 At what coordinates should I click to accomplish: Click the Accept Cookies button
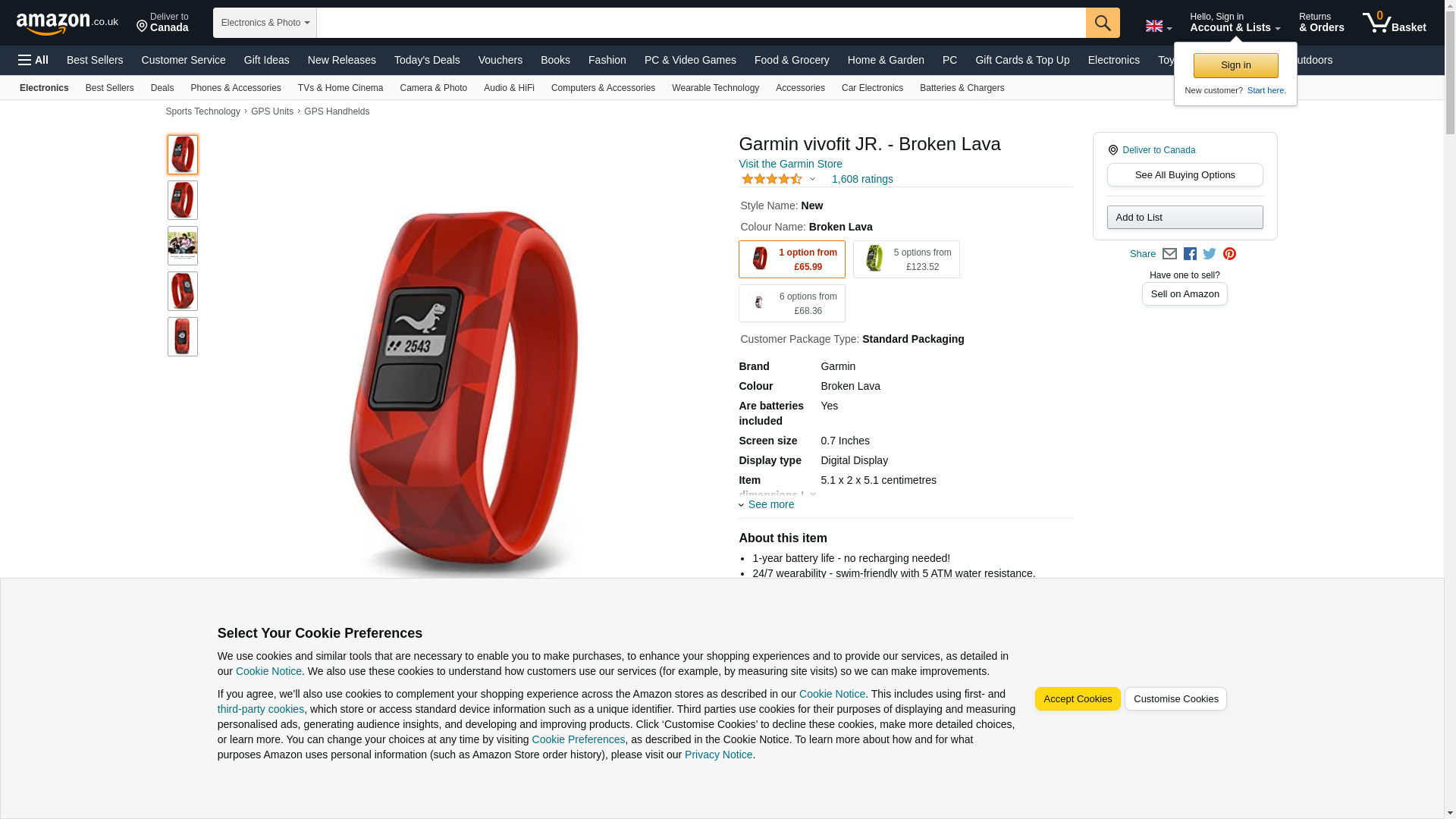(1078, 699)
